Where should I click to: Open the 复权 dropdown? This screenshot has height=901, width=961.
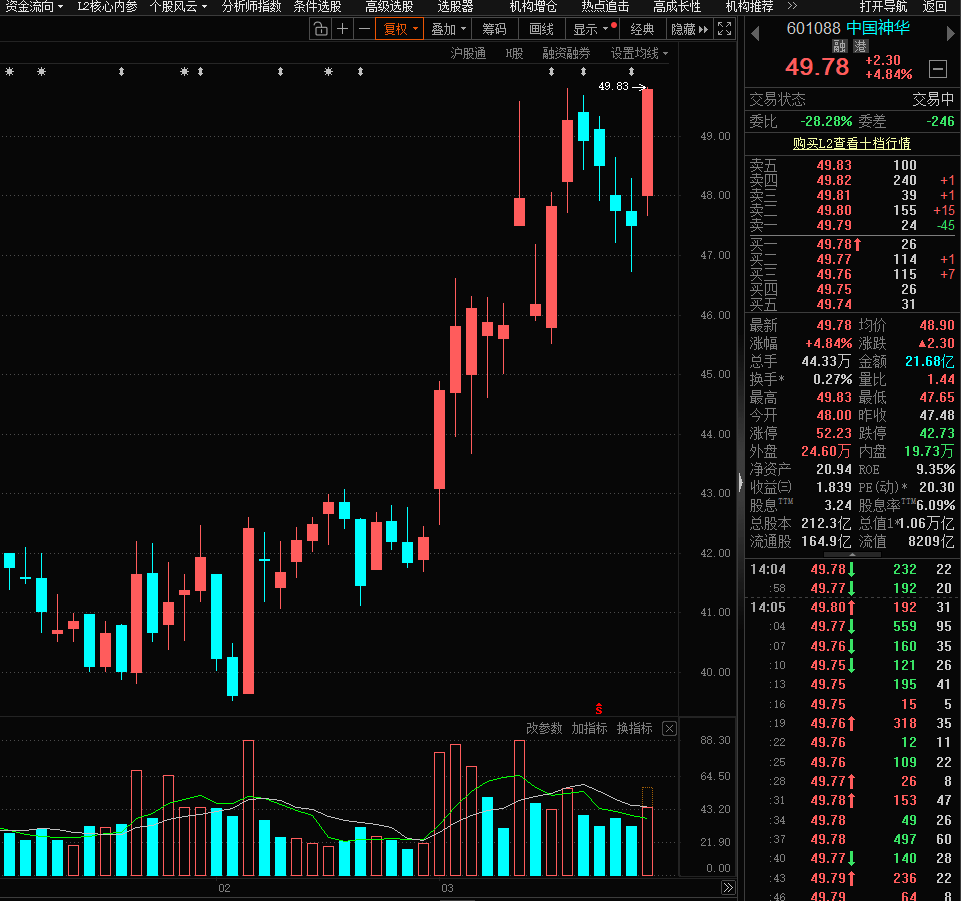click(401, 29)
